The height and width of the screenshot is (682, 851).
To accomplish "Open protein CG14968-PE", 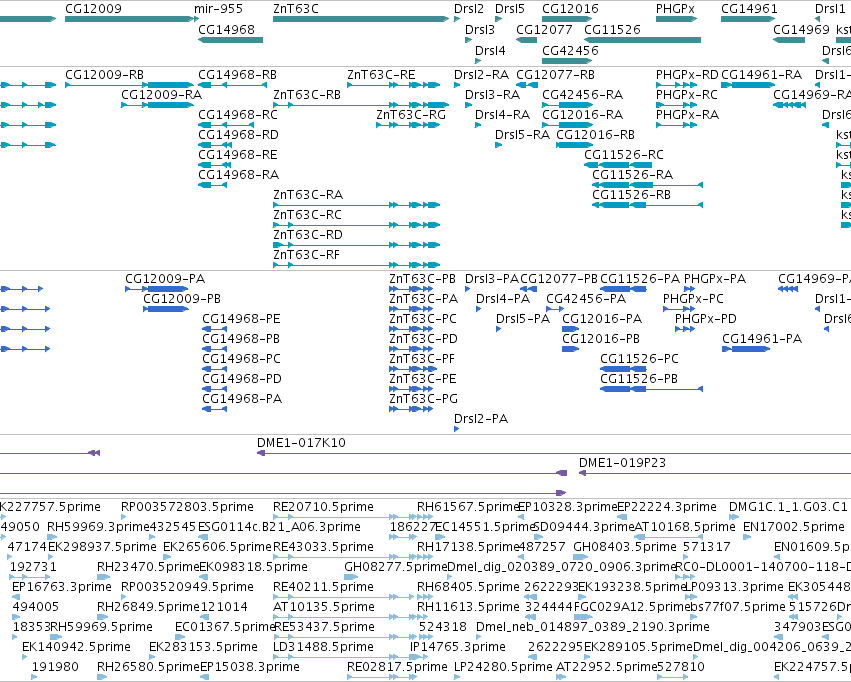I will (241, 319).
